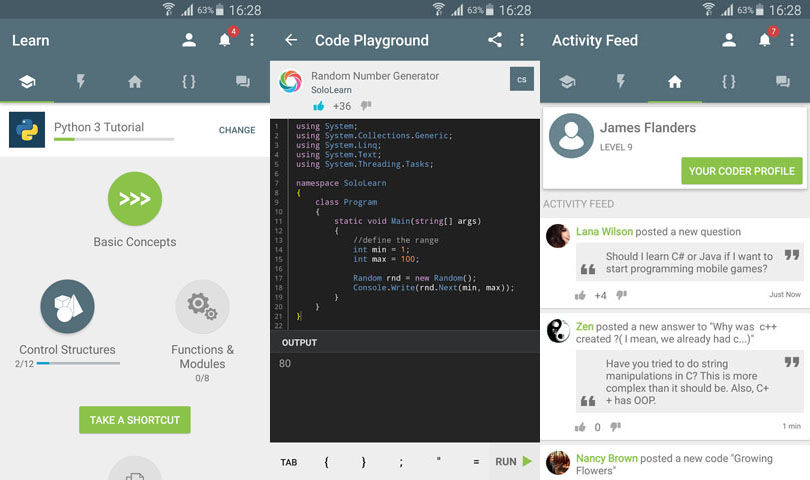Image resolution: width=810 pixels, height=480 pixels.
Task: Upvote Random Number Generator code
Action: (319, 106)
